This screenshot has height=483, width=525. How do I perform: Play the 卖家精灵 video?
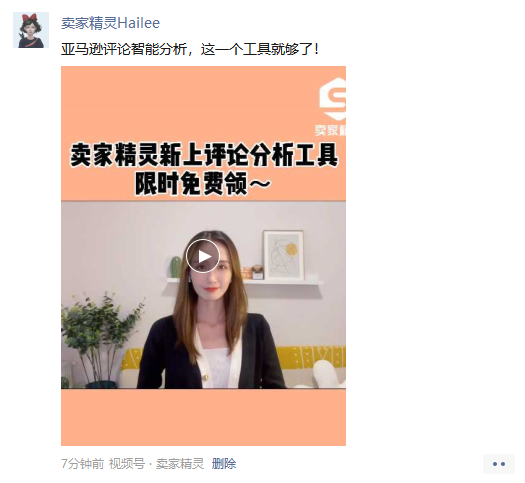pyautogui.click(x=203, y=256)
